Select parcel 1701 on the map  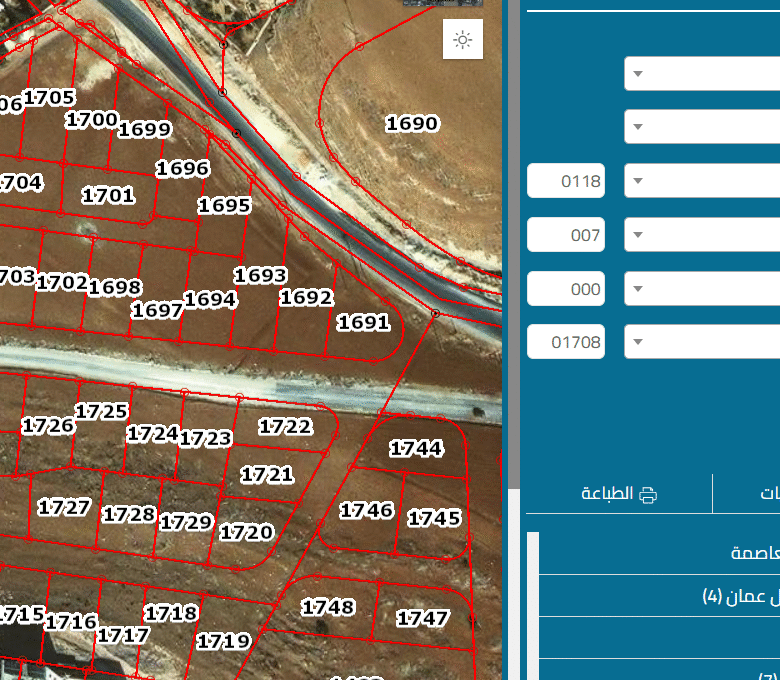108,196
